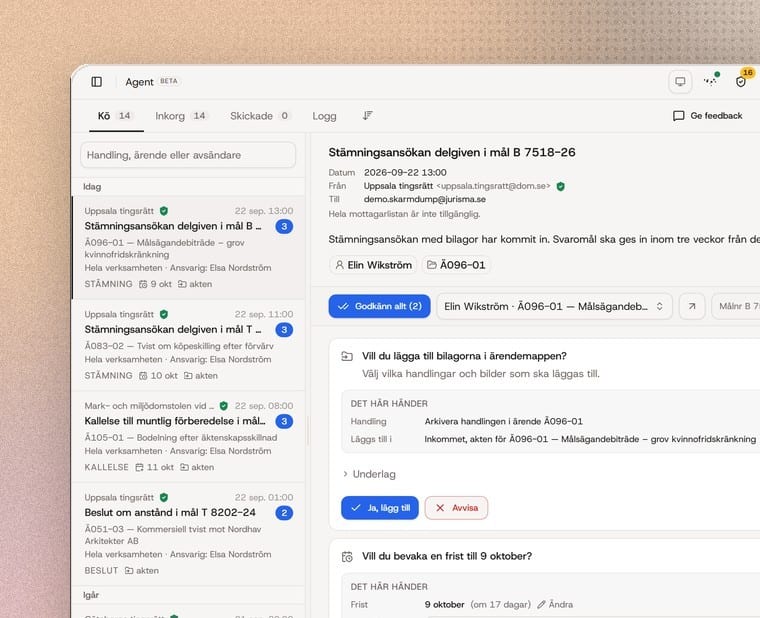
Task: Open the Skickade tab
Action: click(x=260, y=116)
